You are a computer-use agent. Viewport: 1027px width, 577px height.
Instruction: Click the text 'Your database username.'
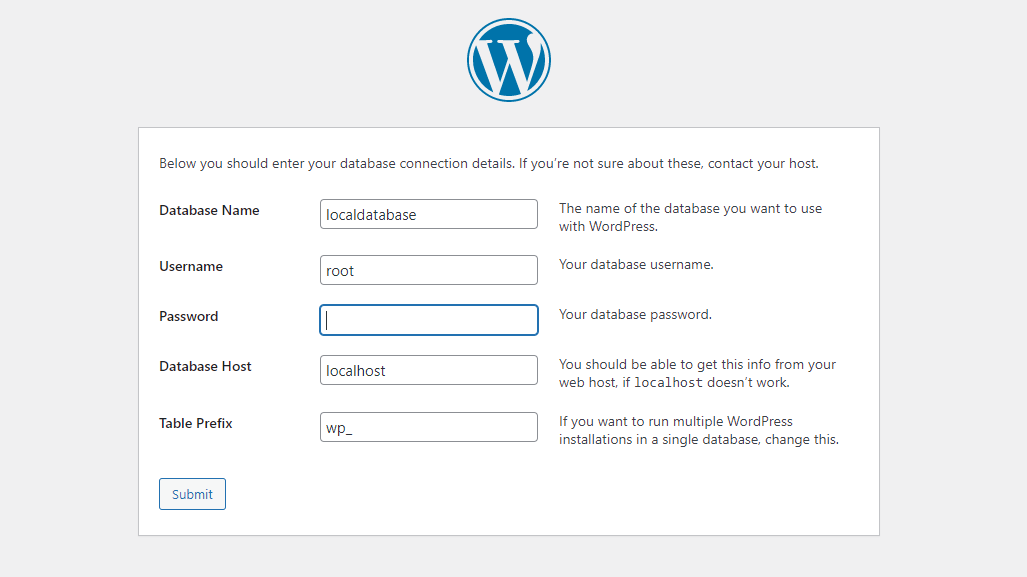point(636,265)
